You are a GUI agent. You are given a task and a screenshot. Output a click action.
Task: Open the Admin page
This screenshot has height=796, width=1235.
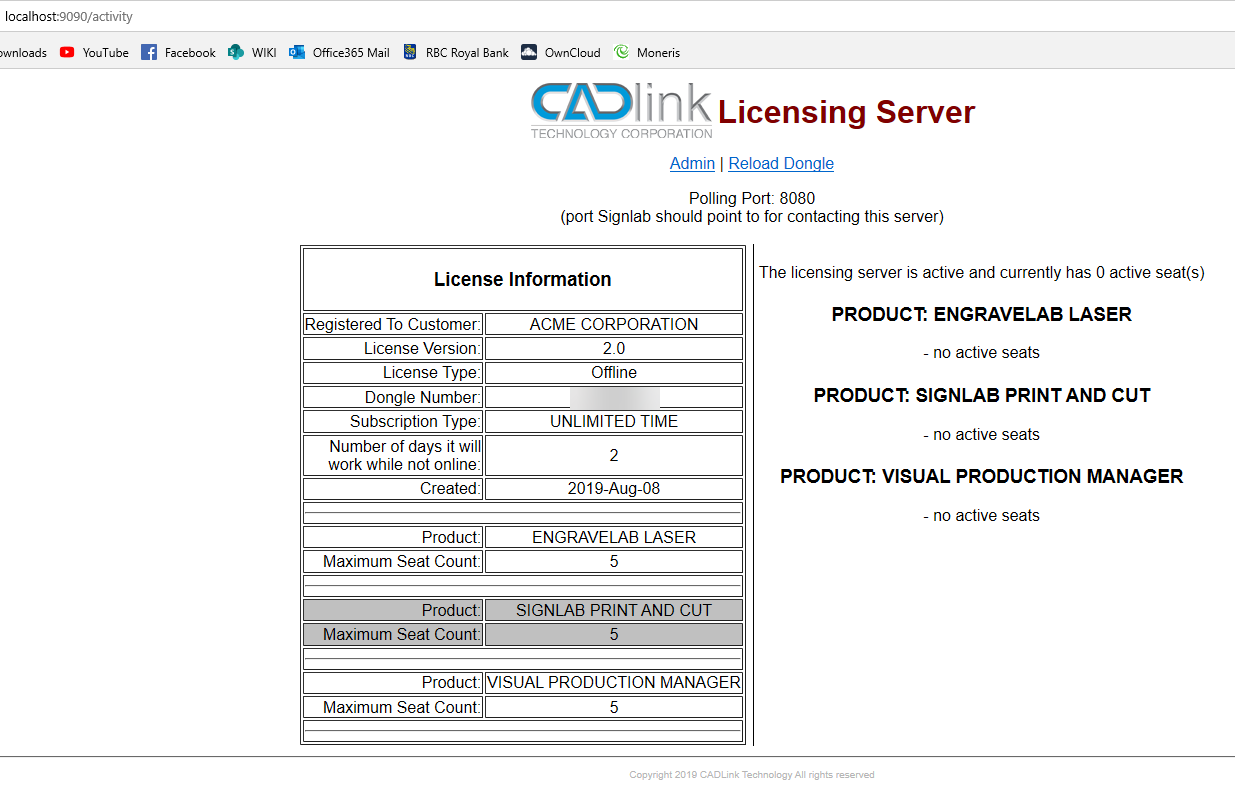(692, 163)
